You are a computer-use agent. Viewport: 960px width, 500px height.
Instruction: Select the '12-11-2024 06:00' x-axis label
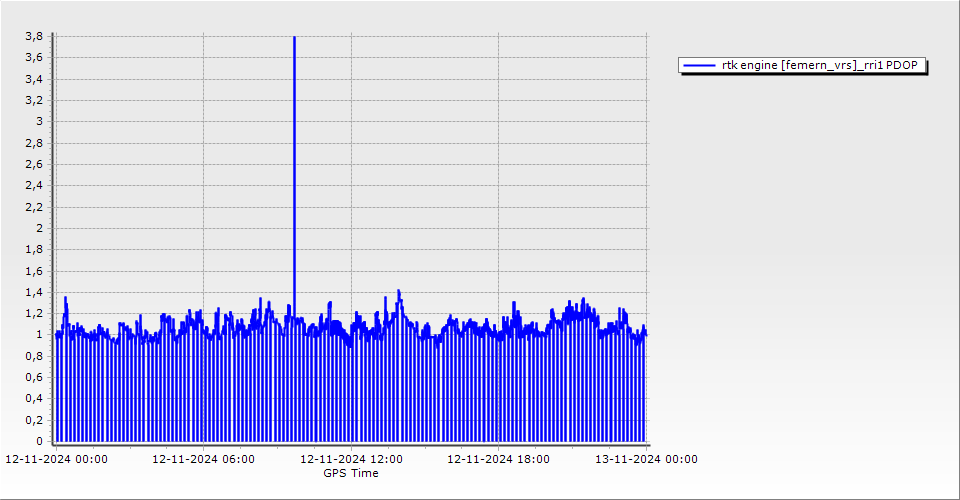coord(203,460)
